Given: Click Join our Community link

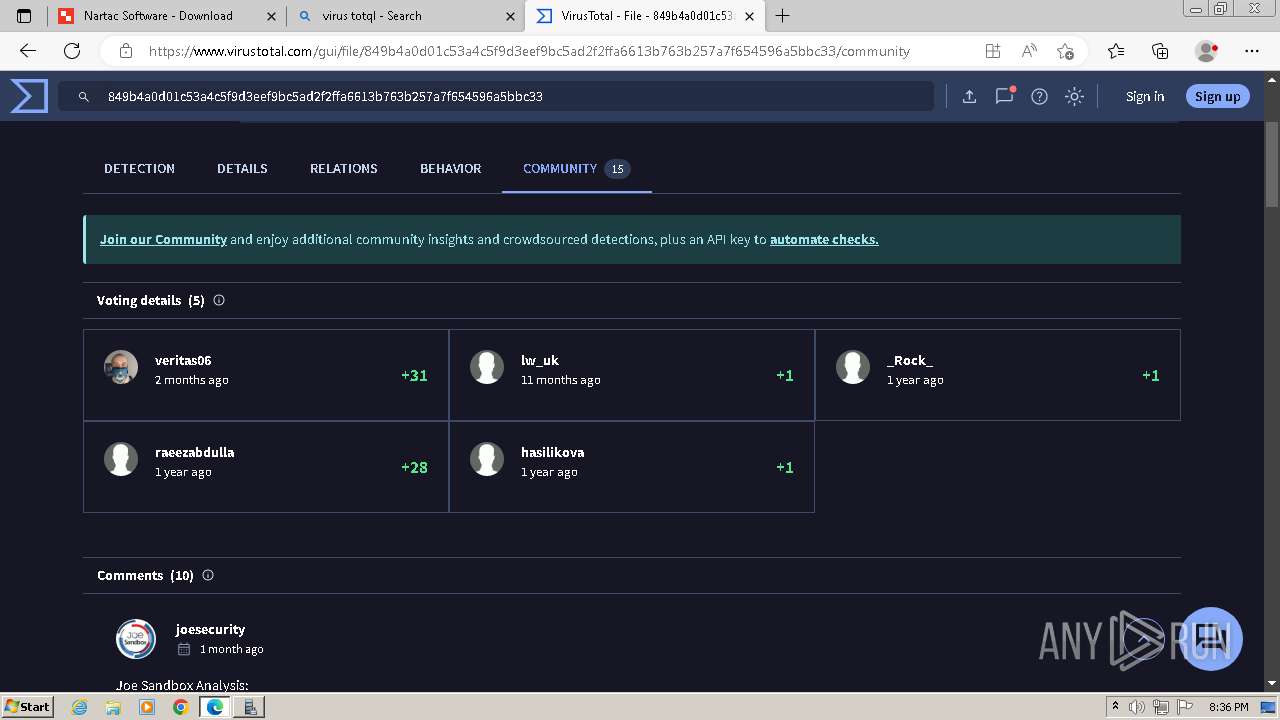Looking at the screenshot, I should (163, 240).
